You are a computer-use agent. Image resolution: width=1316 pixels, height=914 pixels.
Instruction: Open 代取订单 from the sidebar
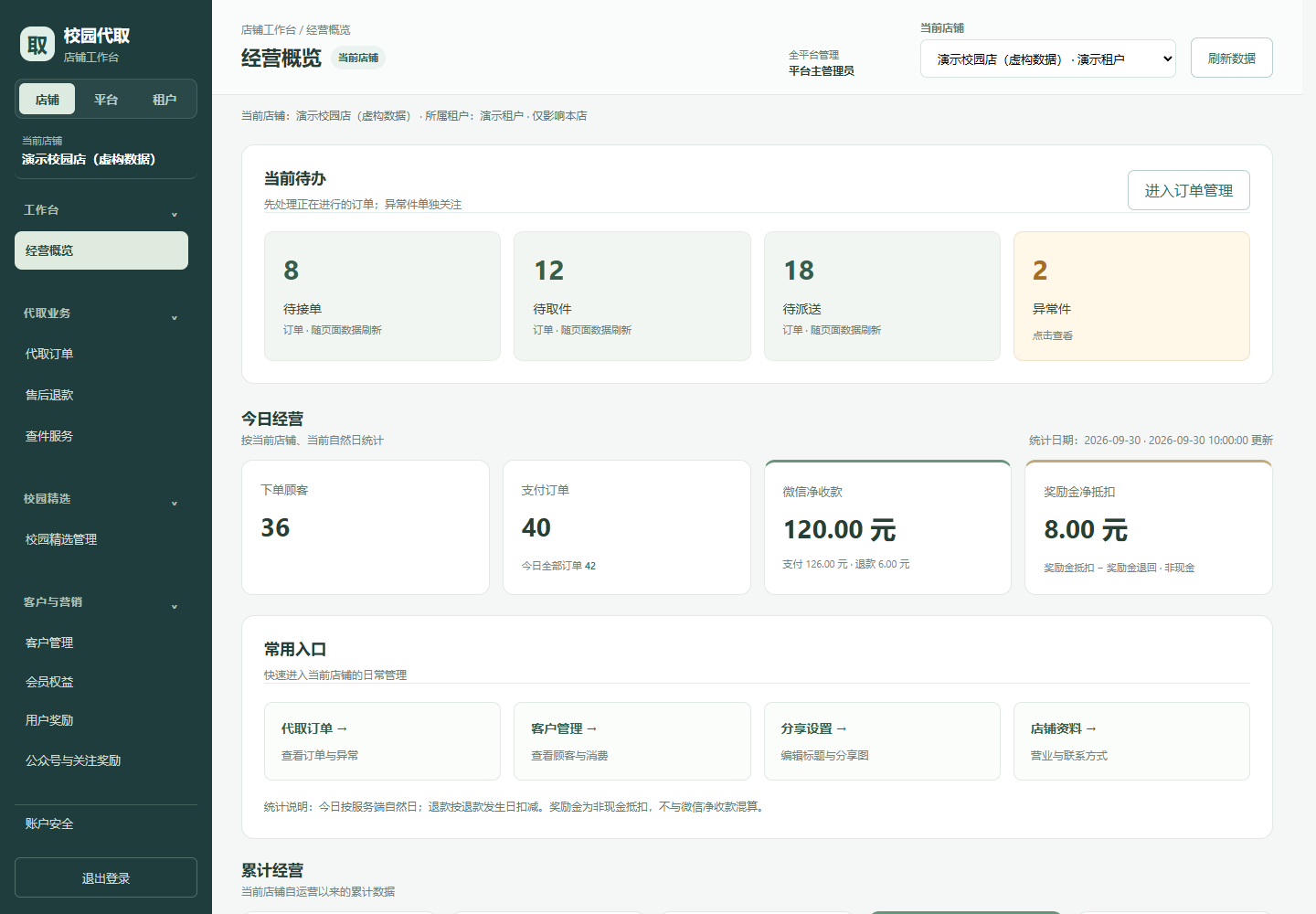click(101, 354)
